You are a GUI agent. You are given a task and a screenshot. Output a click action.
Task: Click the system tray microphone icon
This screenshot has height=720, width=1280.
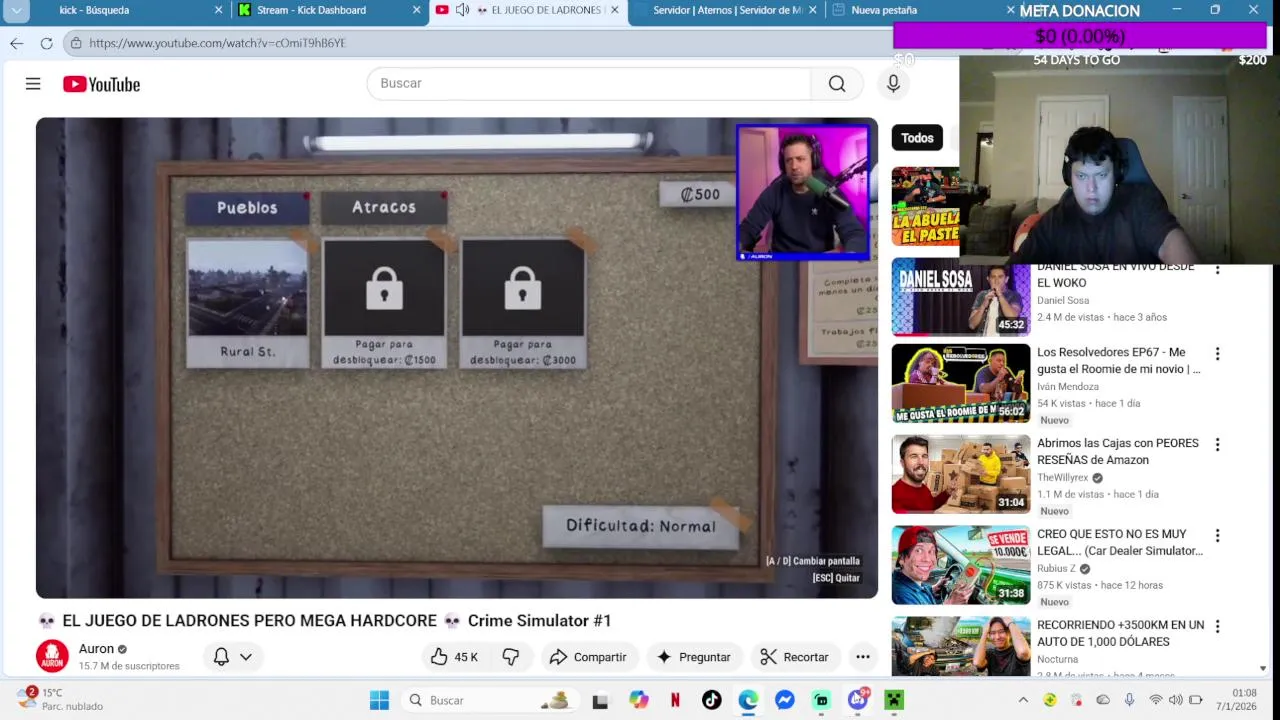1129,700
